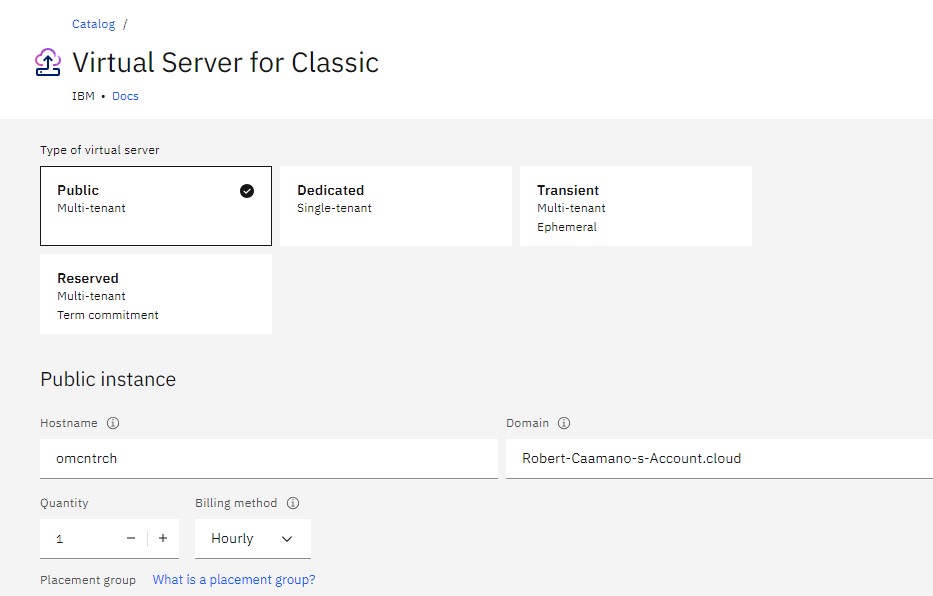
Task: Click the plus icon to increase quantity
Action: 163,538
